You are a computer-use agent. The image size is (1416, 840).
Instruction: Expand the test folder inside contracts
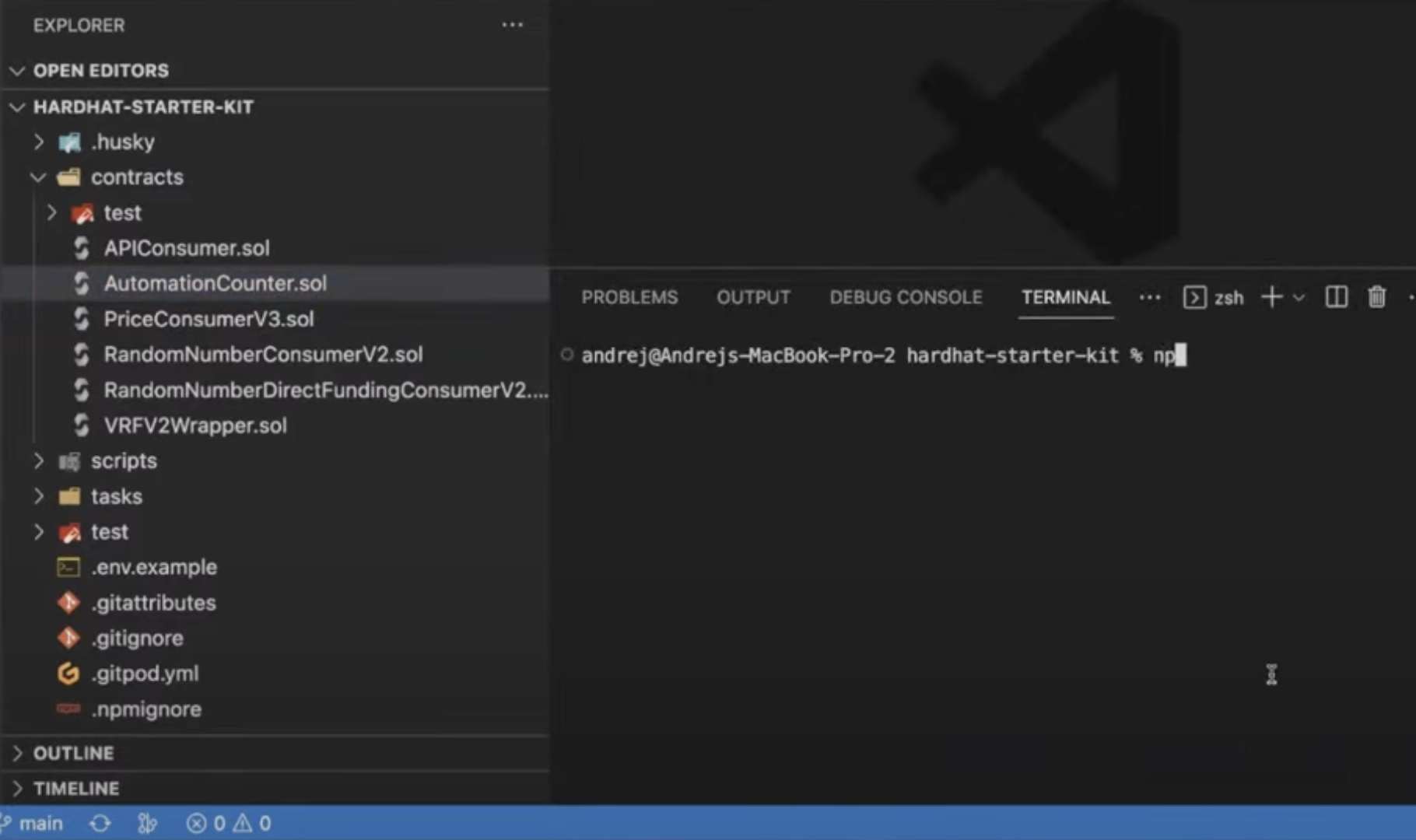(x=51, y=212)
